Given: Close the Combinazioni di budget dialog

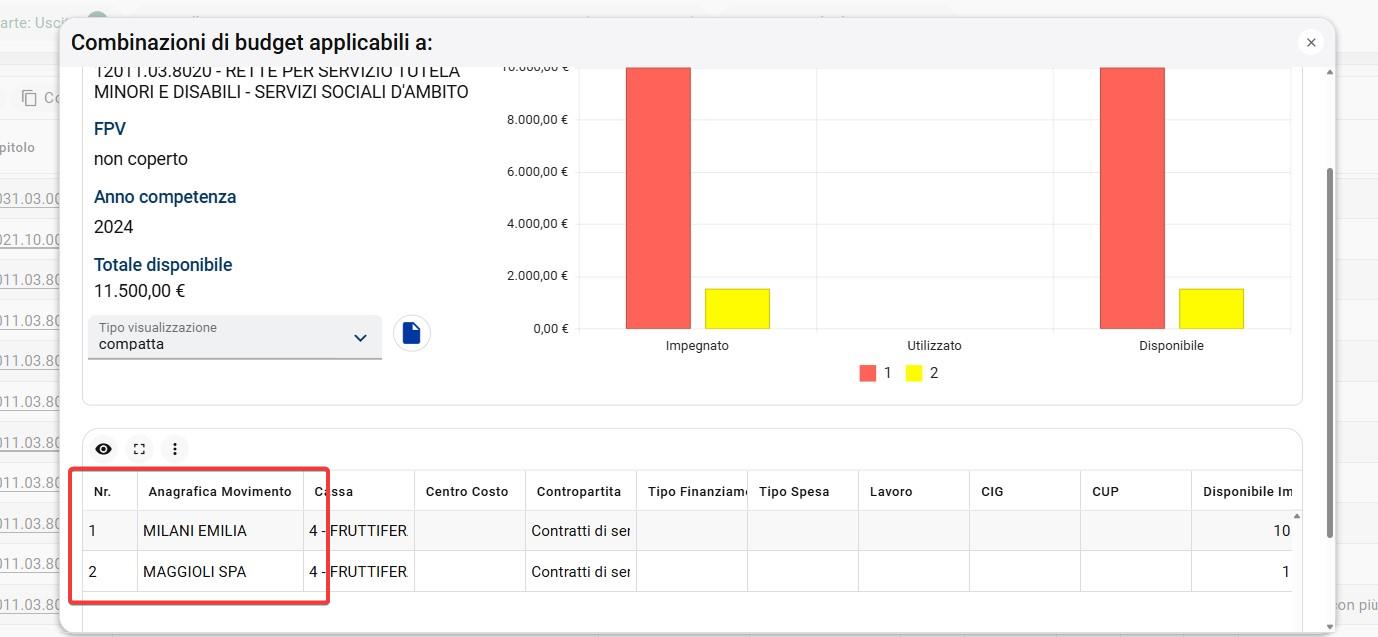Looking at the screenshot, I should tap(1311, 42).
